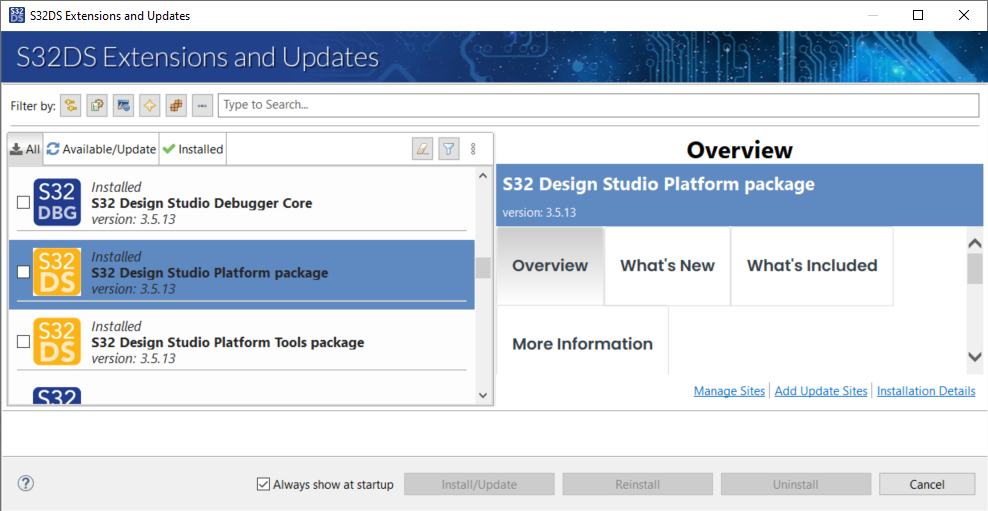Open the Installation Details link
The width and height of the screenshot is (988, 511).
point(926,391)
